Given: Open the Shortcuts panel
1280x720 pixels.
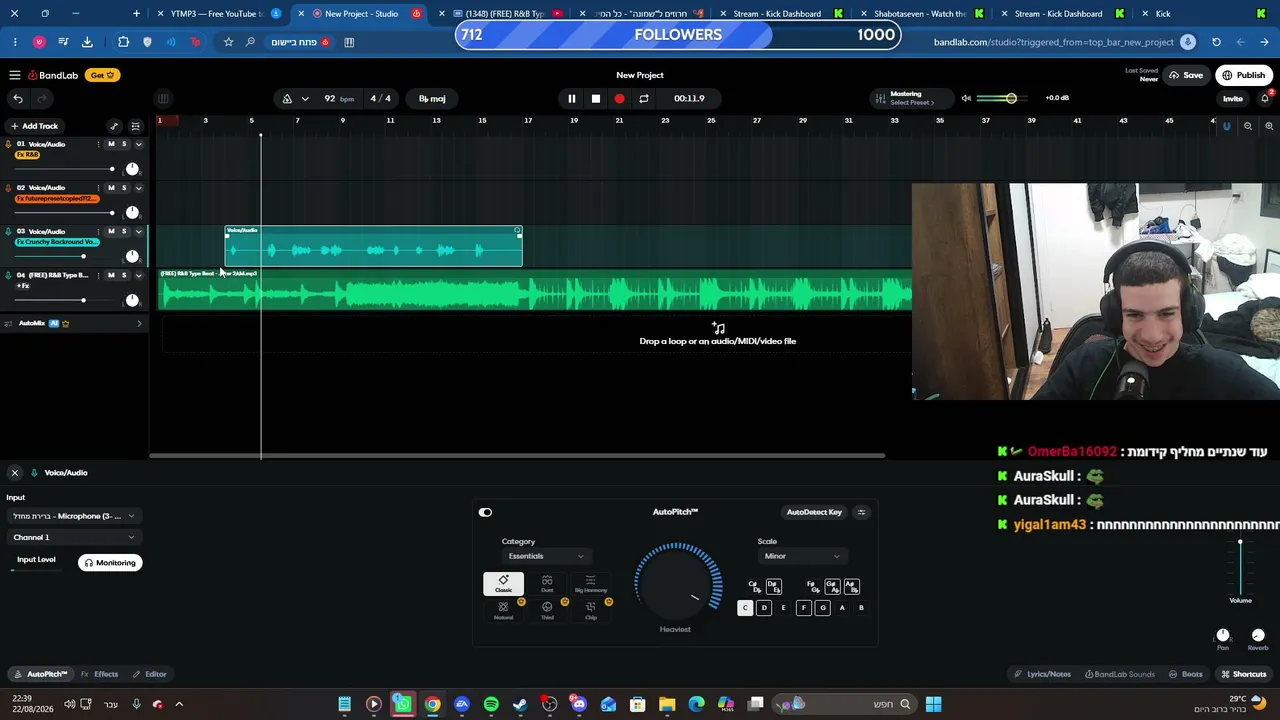Looking at the screenshot, I should pos(1244,674).
